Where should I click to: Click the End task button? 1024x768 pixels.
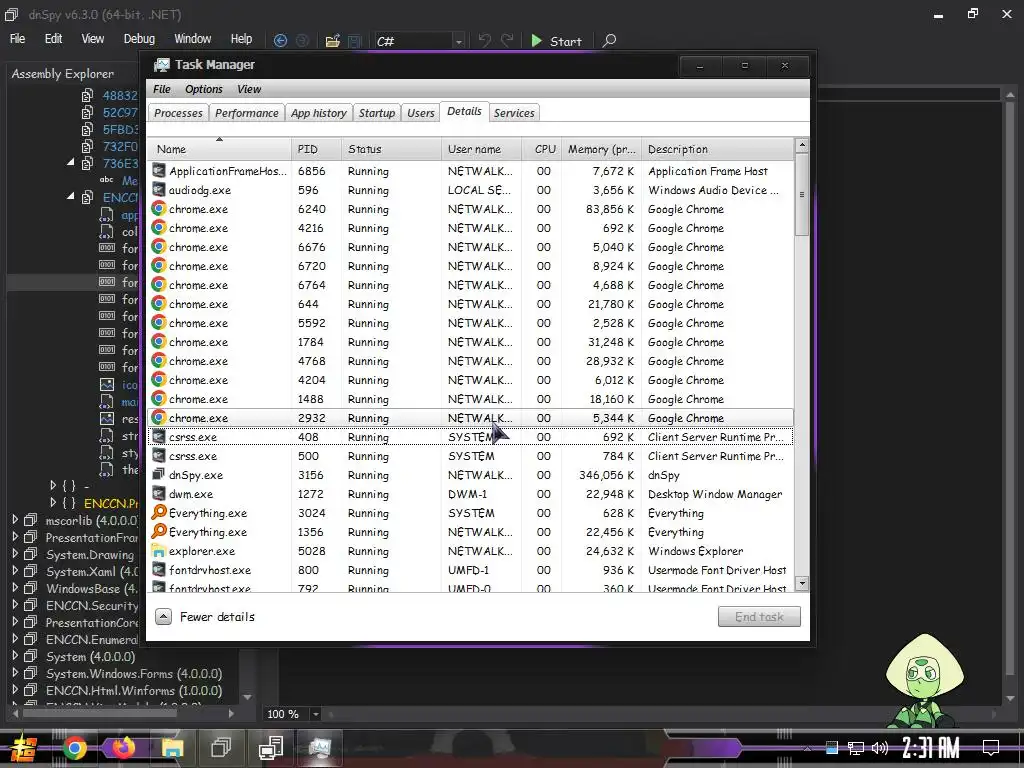759,616
